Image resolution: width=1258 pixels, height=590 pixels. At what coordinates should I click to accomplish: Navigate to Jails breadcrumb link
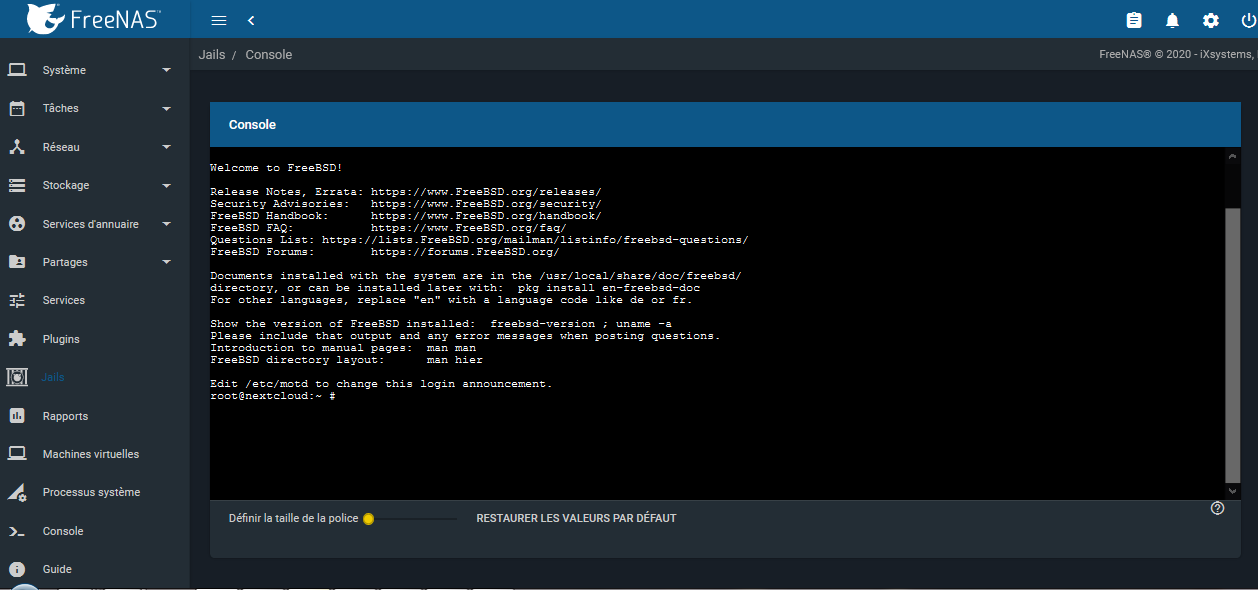[212, 55]
